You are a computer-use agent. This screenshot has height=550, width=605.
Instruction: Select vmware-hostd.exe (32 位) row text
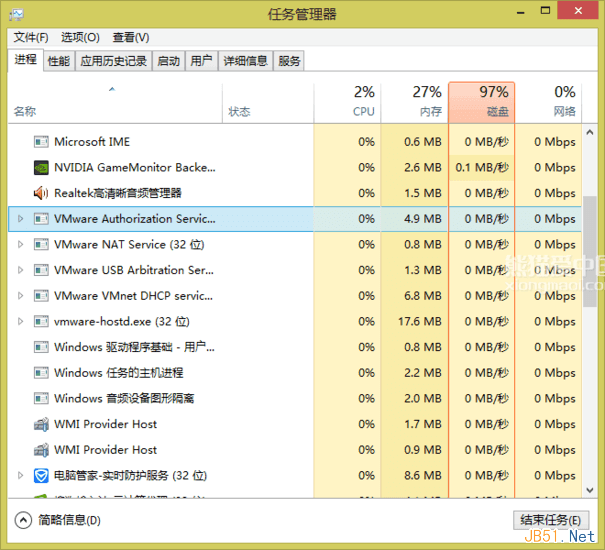coord(122,322)
